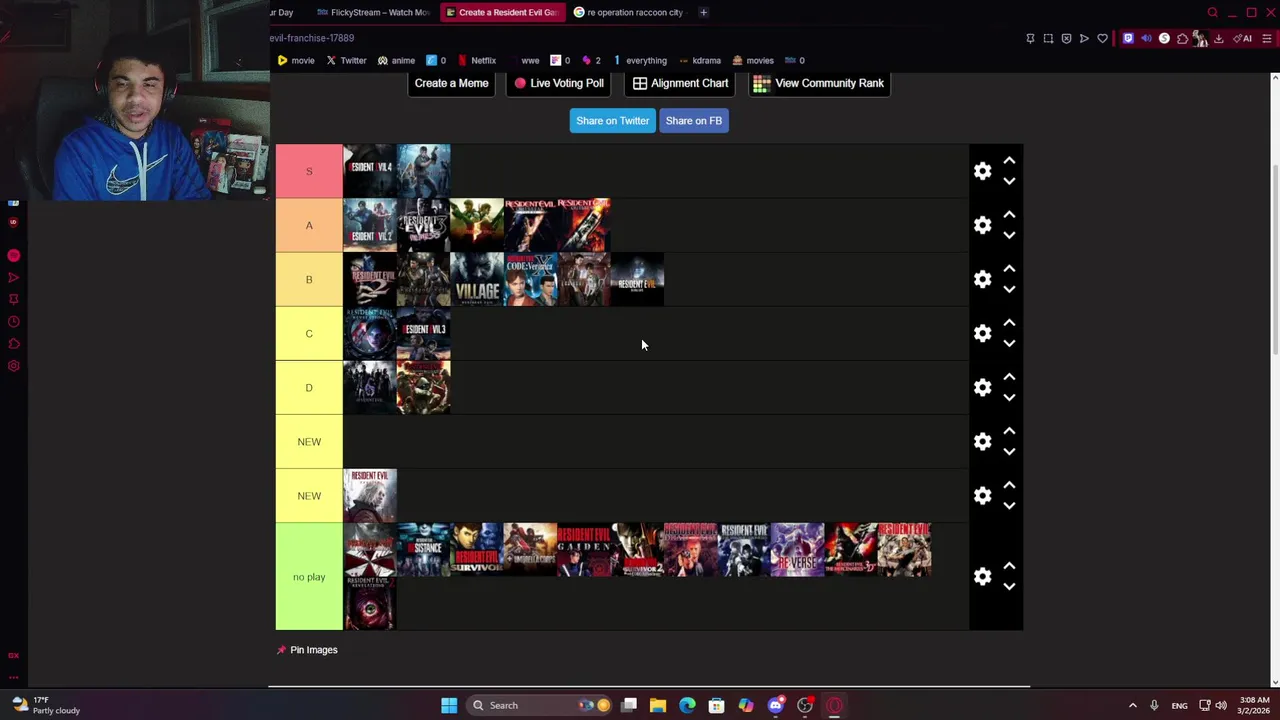Click the A tier label

tap(309, 225)
